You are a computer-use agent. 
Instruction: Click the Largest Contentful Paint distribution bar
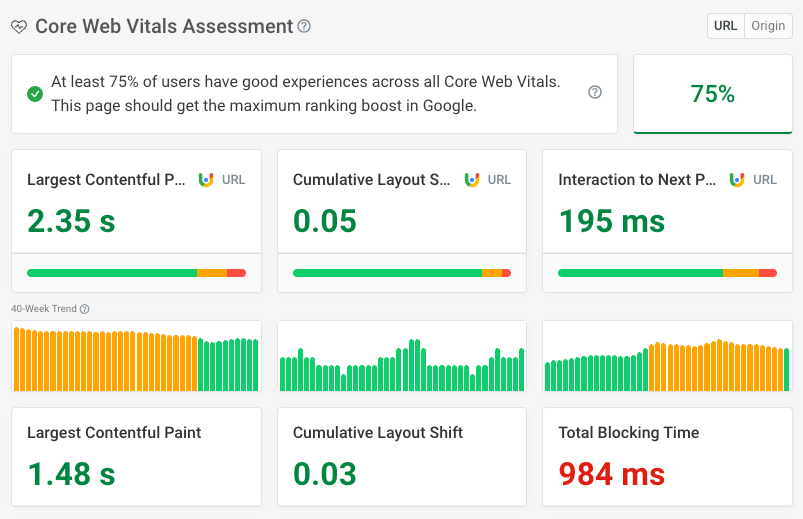pos(136,272)
